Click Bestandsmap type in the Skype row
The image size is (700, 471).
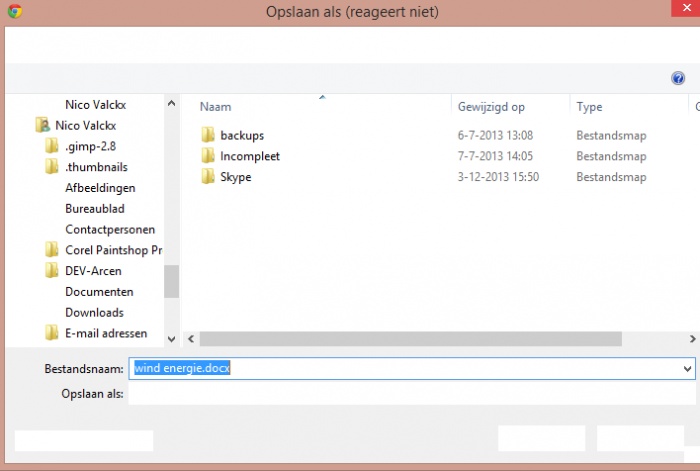[x=611, y=177]
